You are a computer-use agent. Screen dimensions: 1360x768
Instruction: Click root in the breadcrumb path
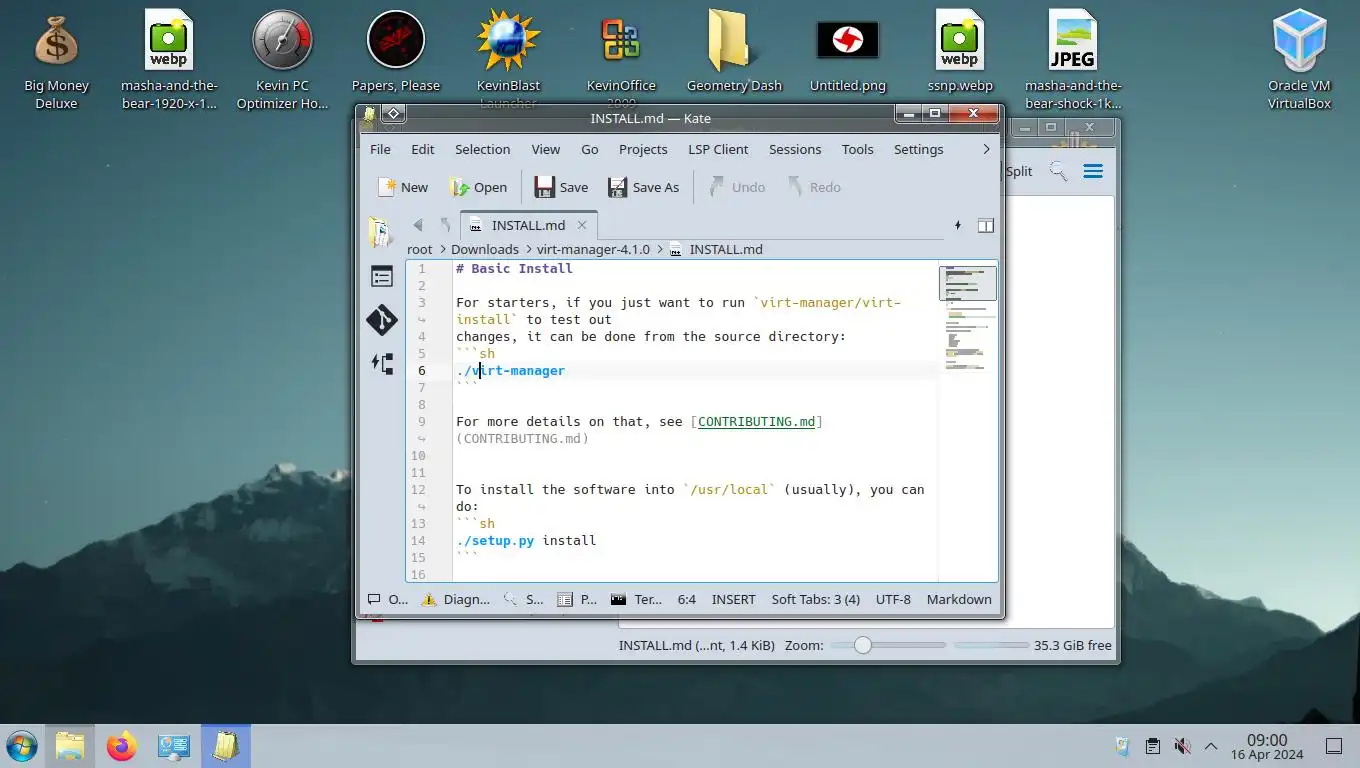[x=420, y=249]
